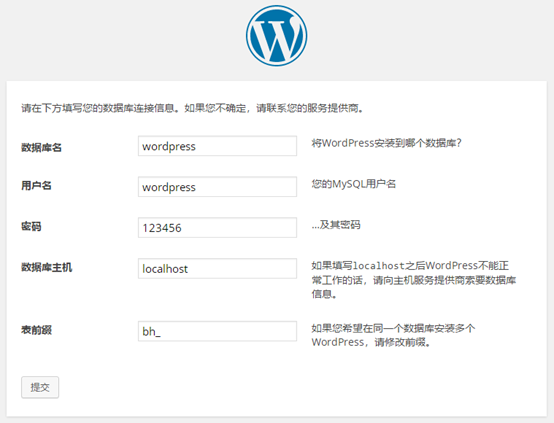Screen dimensions: 554x423
Task: Focus the 数据库名 input field
Action: point(217,146)
